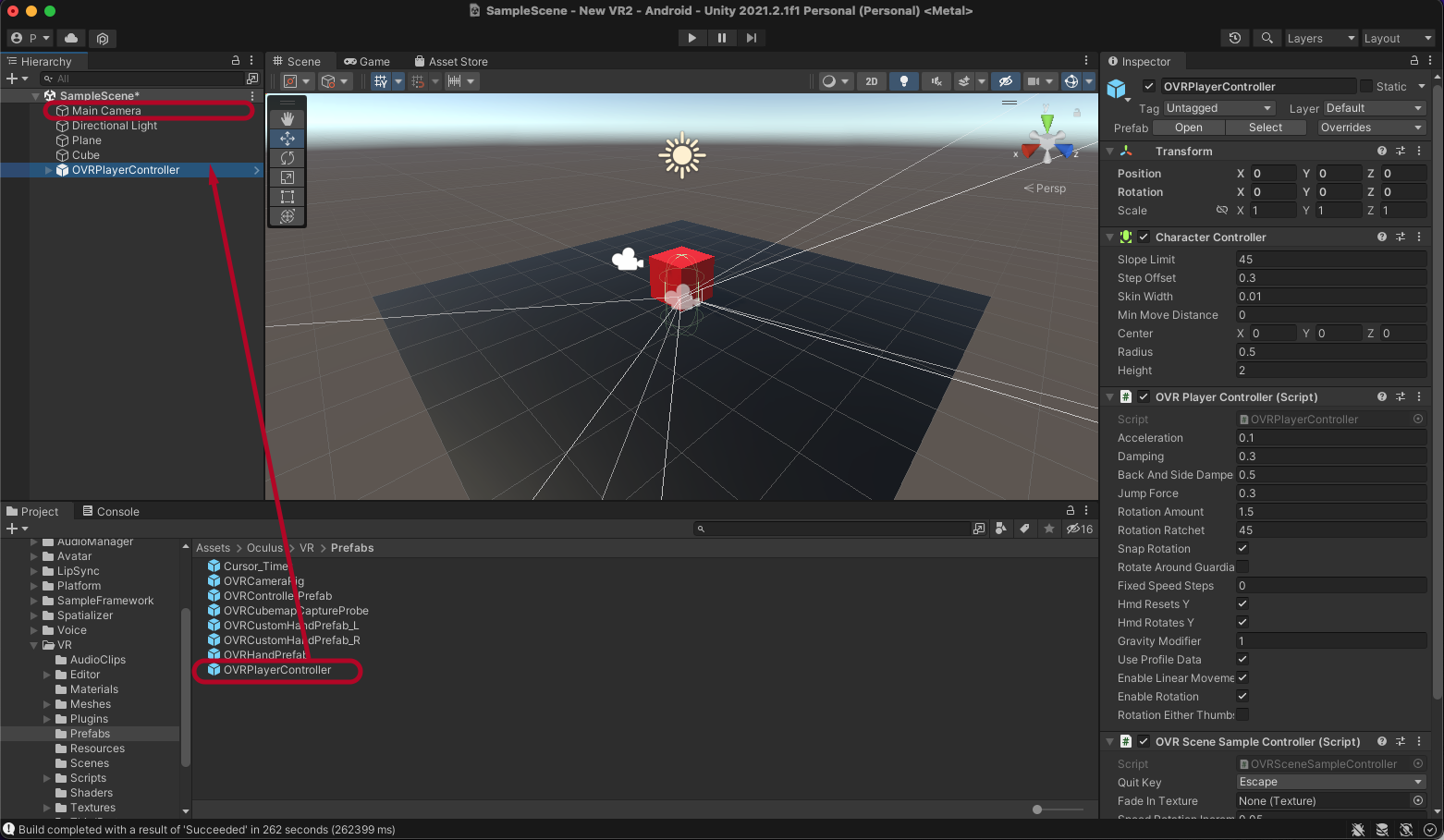This screenshot has width=1444, height=840.
Task: Toggle scene audio with the speaker icon
Action: click(936, 81)
